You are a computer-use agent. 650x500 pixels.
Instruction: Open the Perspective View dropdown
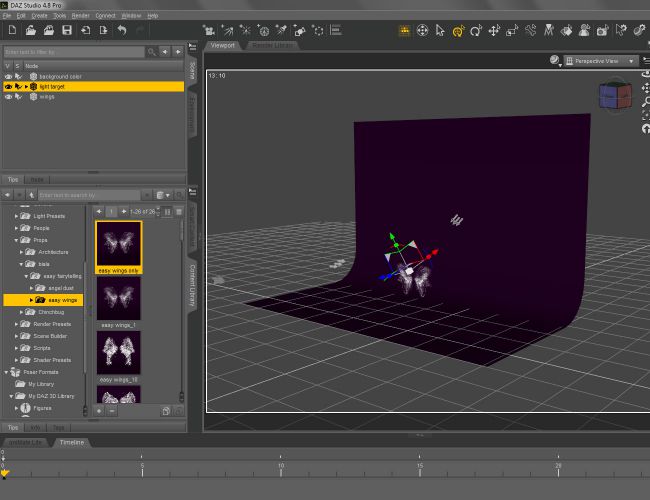[x=602, y=61]
